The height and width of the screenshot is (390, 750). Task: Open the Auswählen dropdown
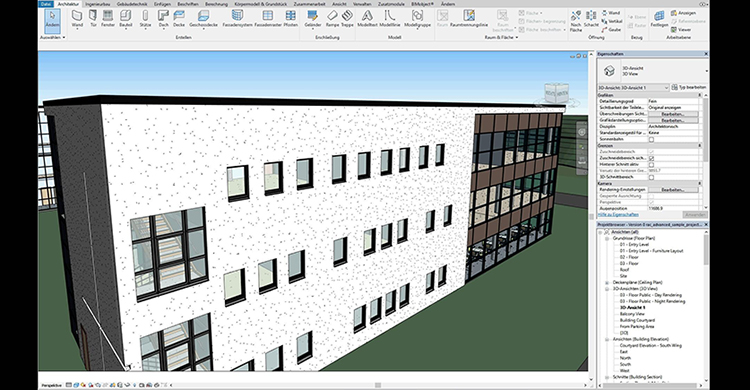coord(52,37)
